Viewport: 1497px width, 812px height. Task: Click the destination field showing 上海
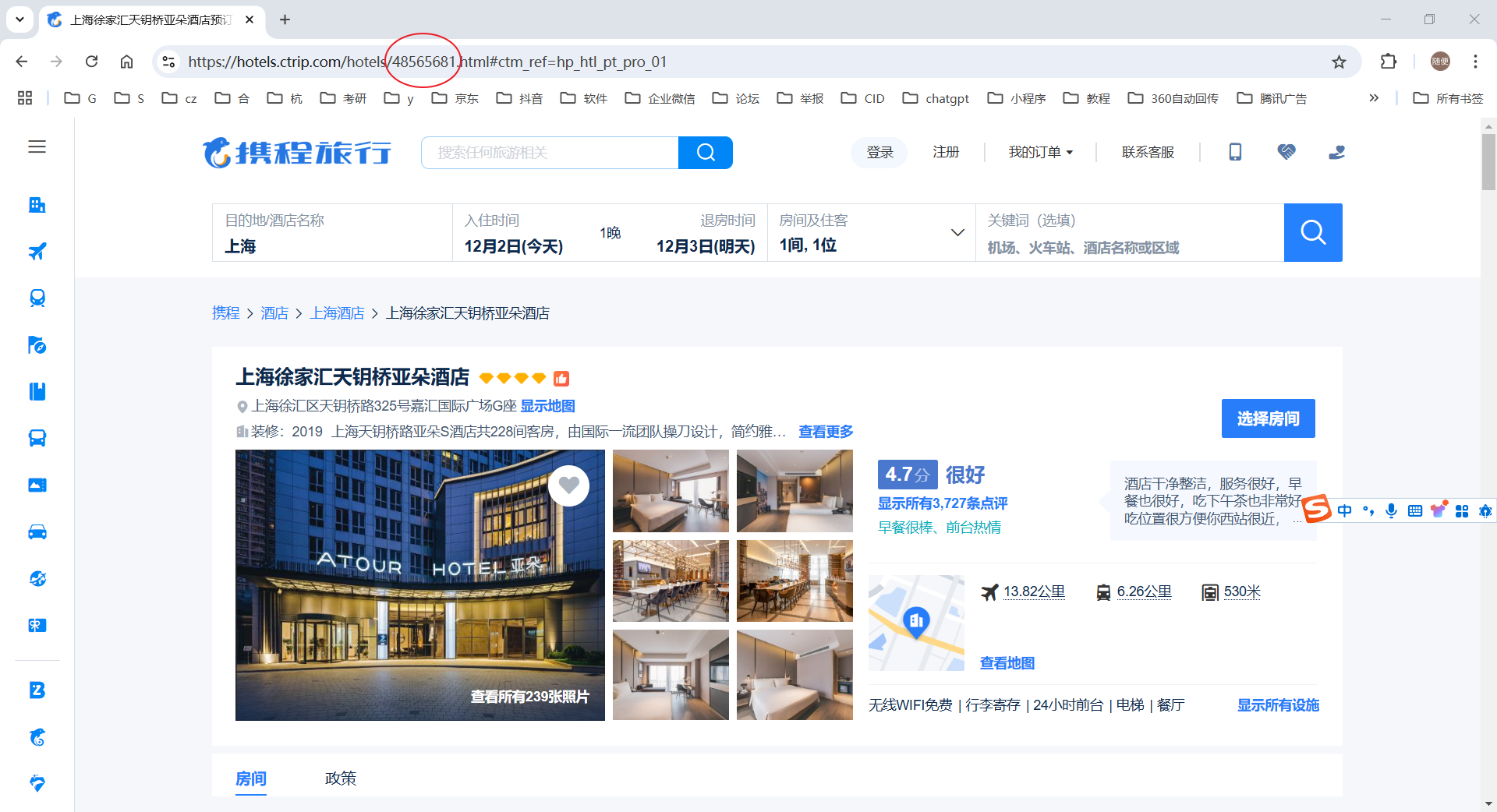coord(333,233)
